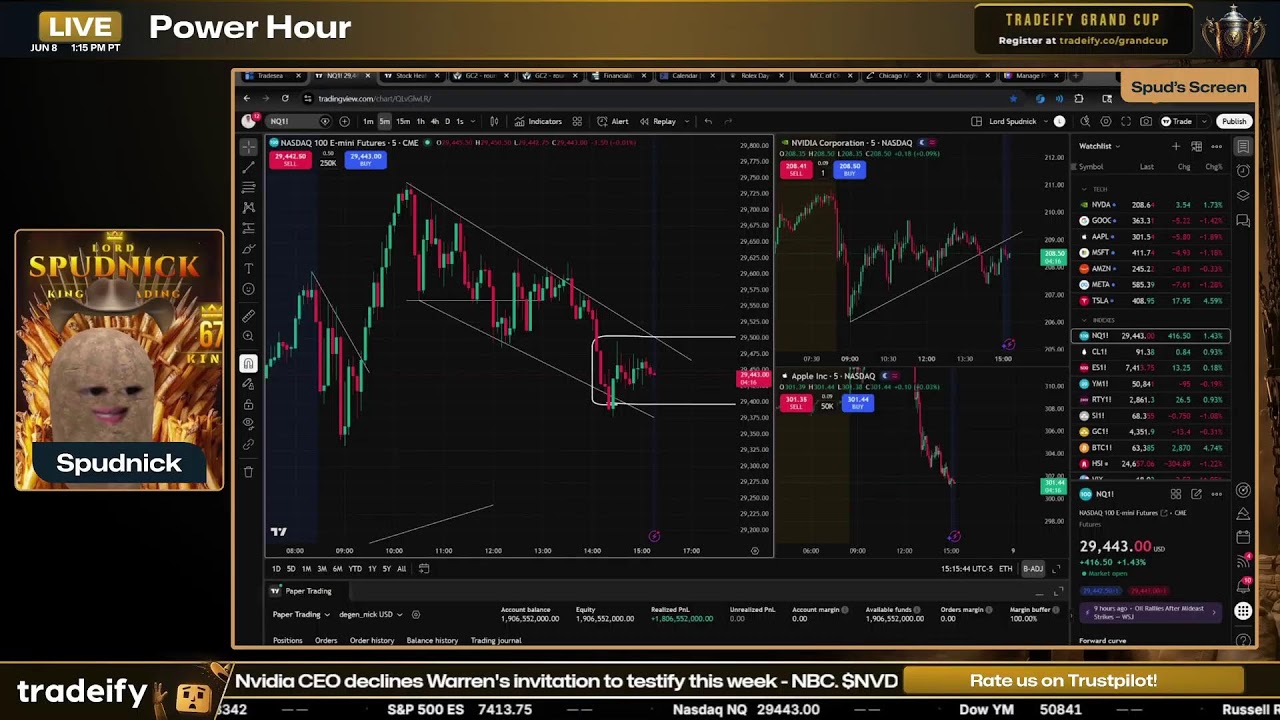Image resolution: width=1280 pixels, height=720 pixels.
Task: Set date range to YTD
Action: [355, 569]
